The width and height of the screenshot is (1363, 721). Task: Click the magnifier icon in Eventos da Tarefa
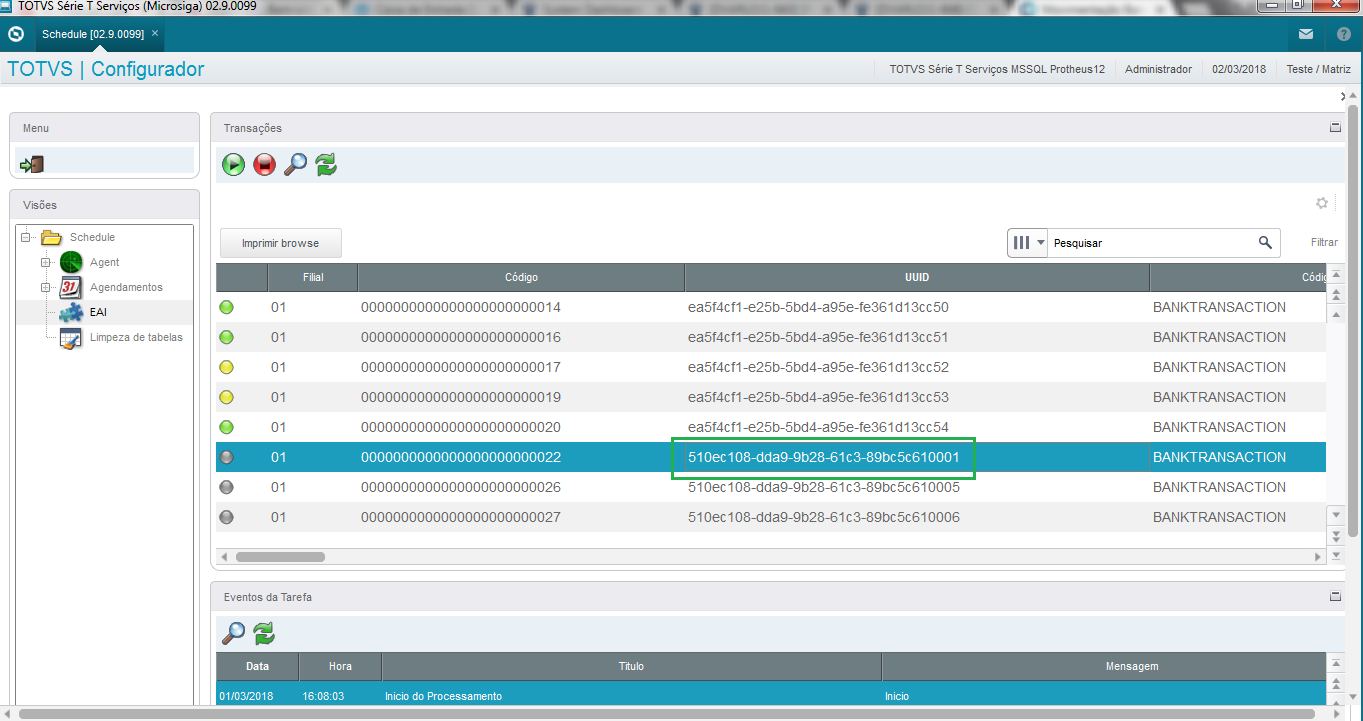pos(233,633)
